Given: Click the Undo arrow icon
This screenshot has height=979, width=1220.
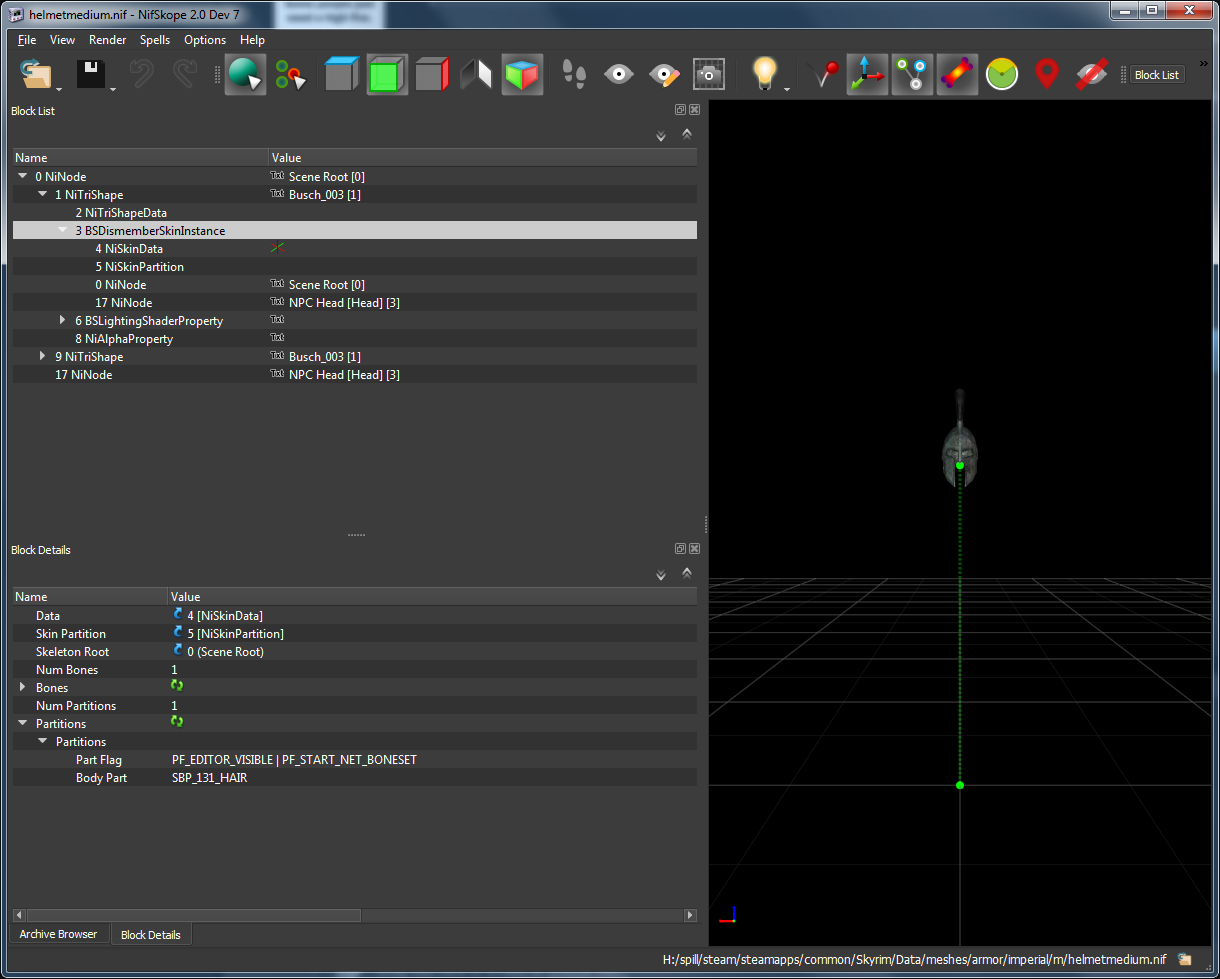Looking at the screenshot, I should [143, 74].
